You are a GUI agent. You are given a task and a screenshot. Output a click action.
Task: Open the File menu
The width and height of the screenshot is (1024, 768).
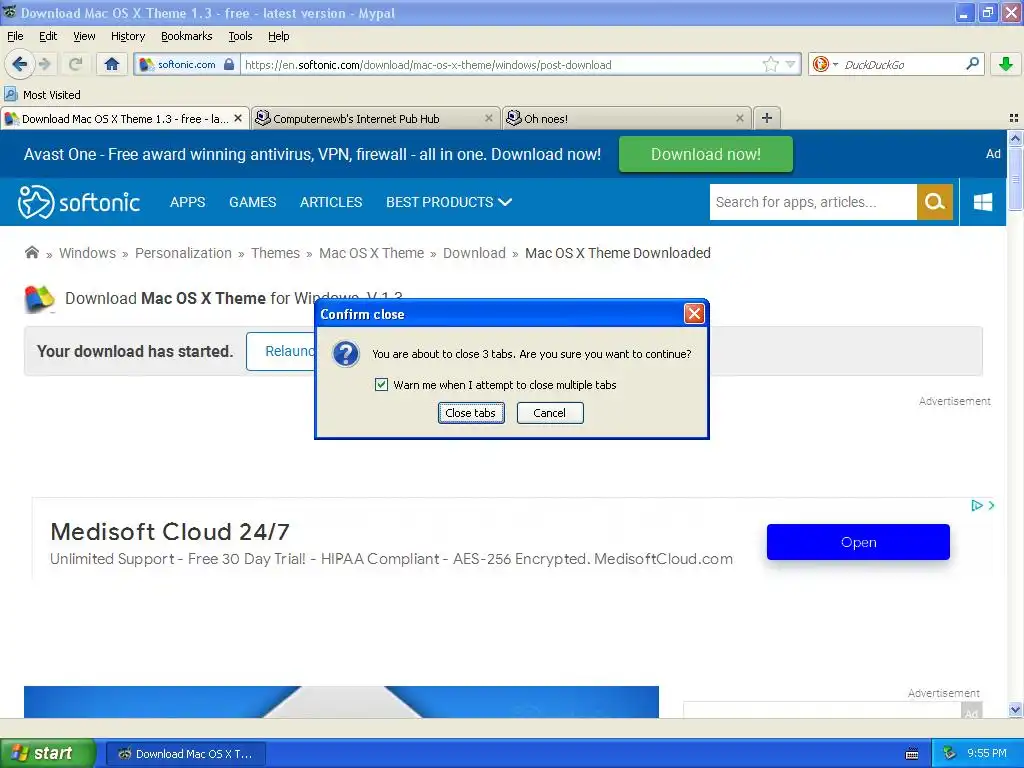pyautogui.click(x=14, y=36)
